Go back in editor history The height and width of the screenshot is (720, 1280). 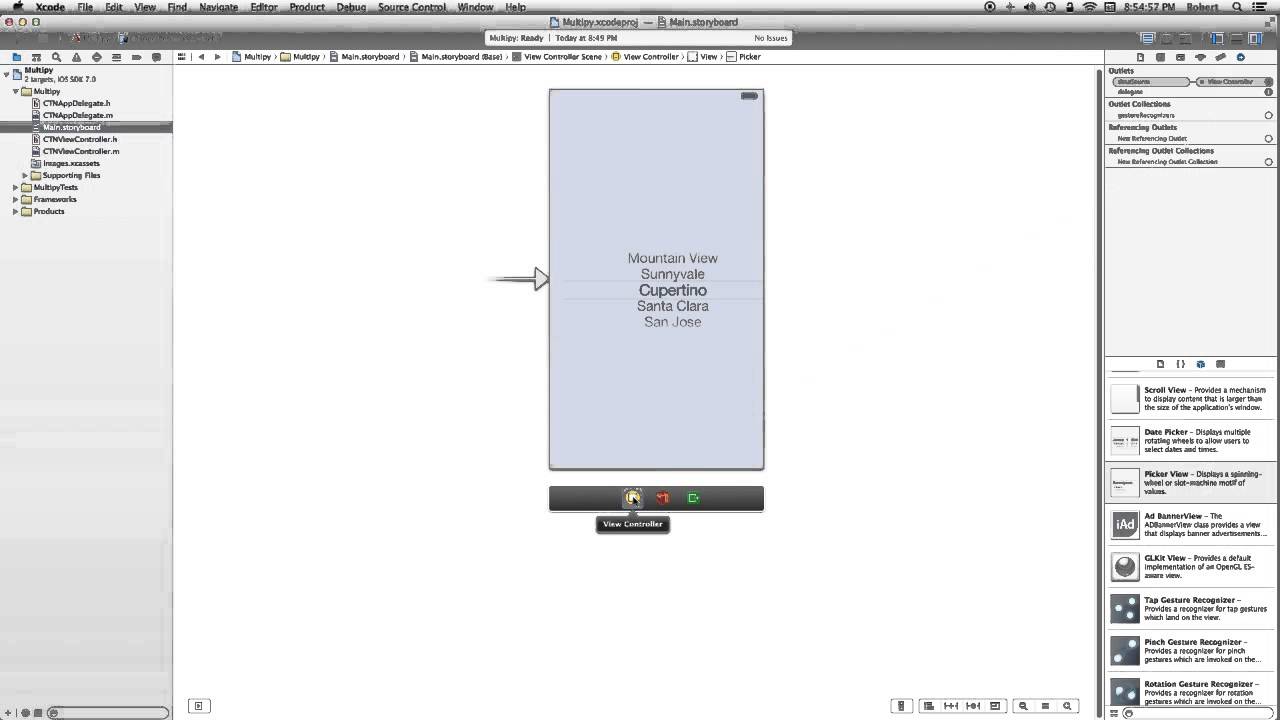click(x=201, y=57)
